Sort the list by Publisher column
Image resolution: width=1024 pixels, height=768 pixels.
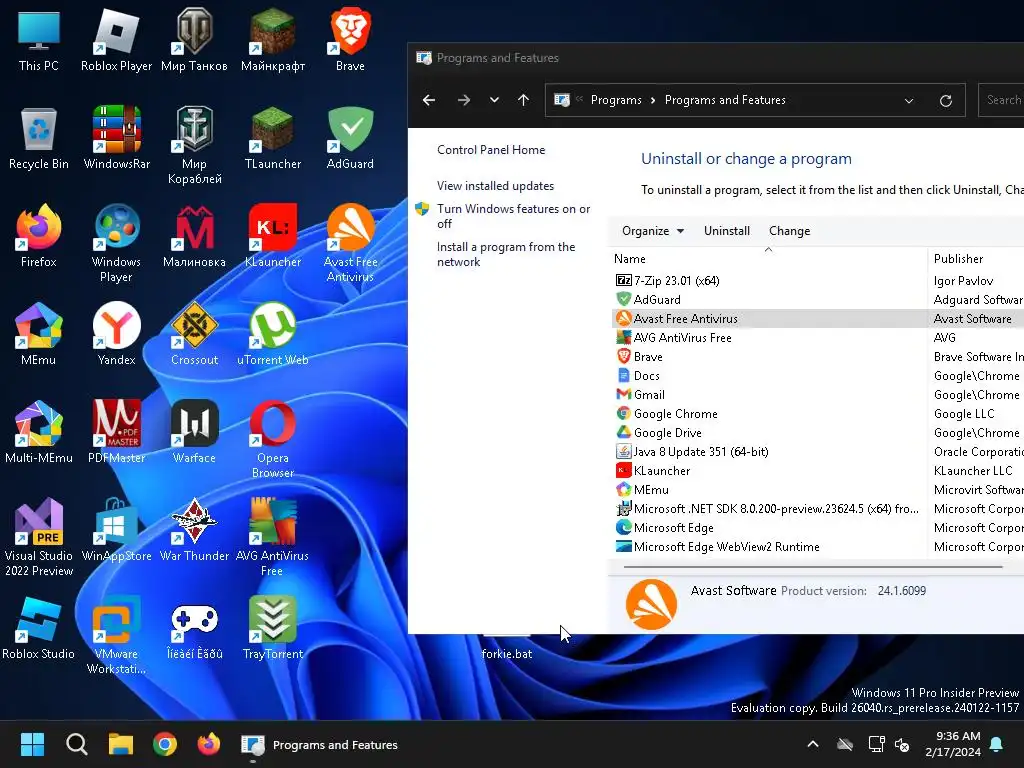pos(976,259)
